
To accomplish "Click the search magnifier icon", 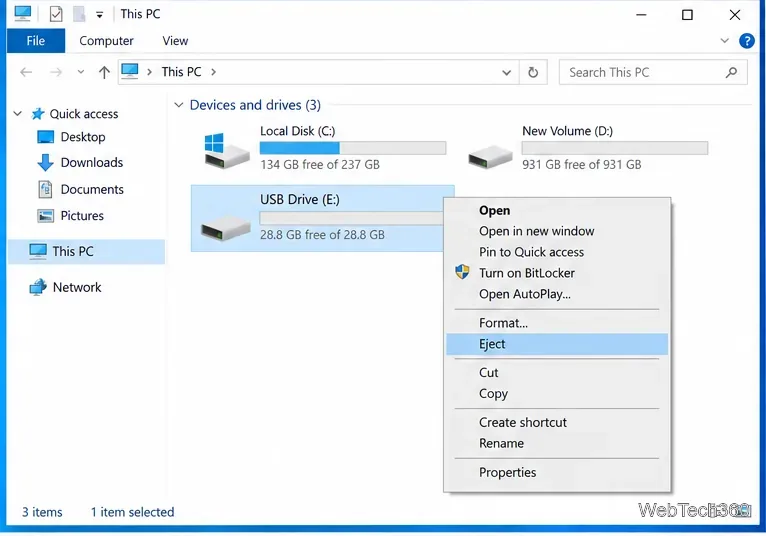I will click(731, 72).
